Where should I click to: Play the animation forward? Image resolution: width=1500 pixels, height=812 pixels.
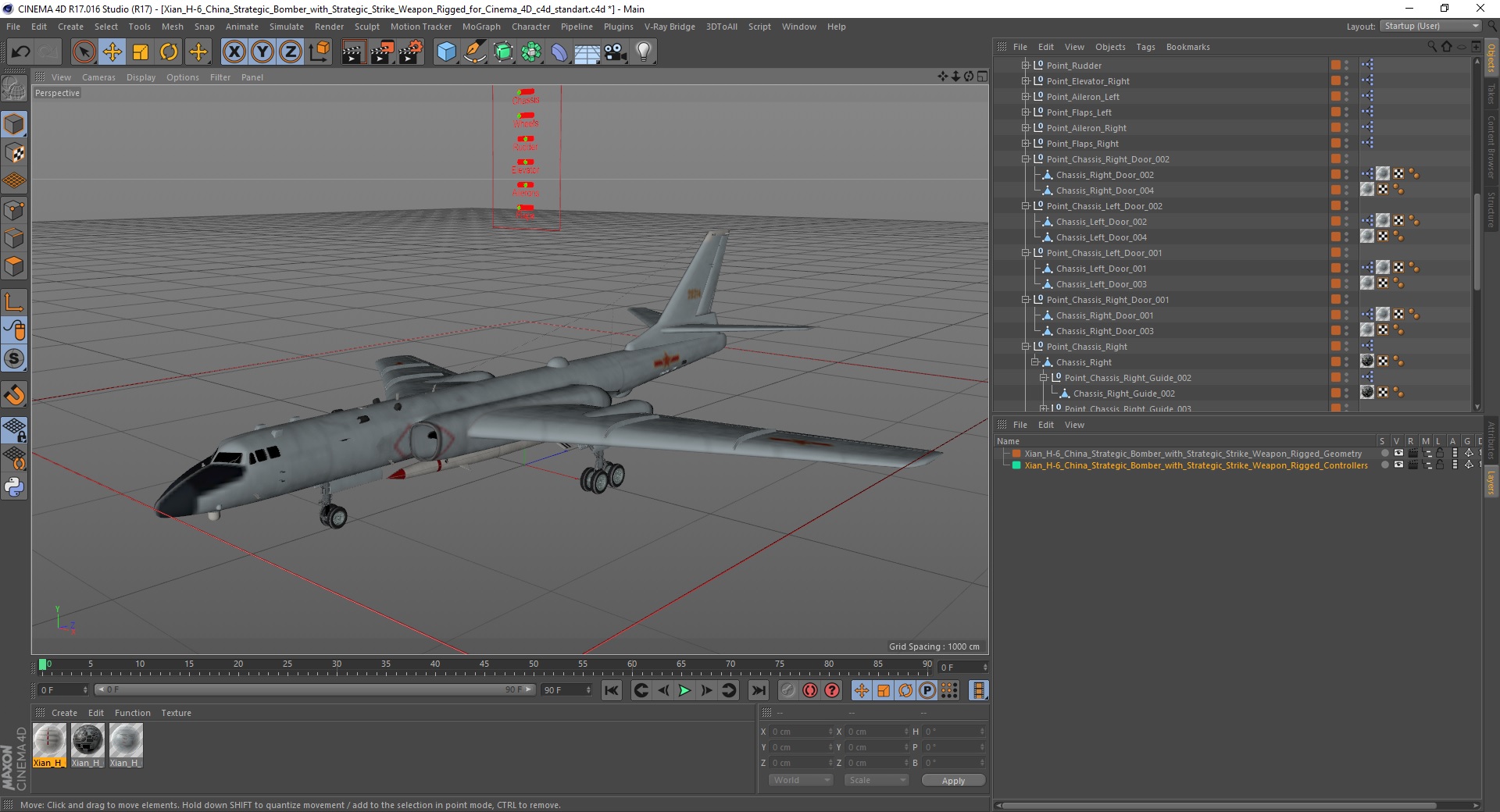coord(684,690)
